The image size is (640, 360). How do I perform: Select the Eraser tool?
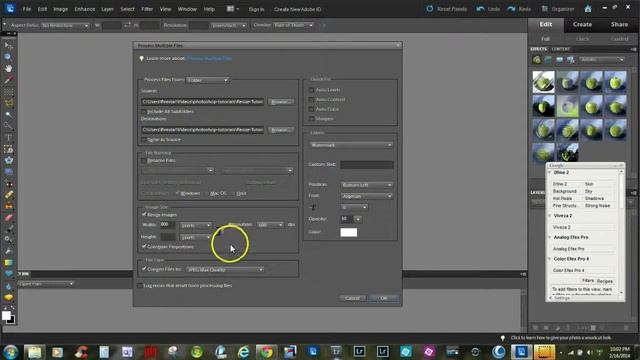pos(8,218)
